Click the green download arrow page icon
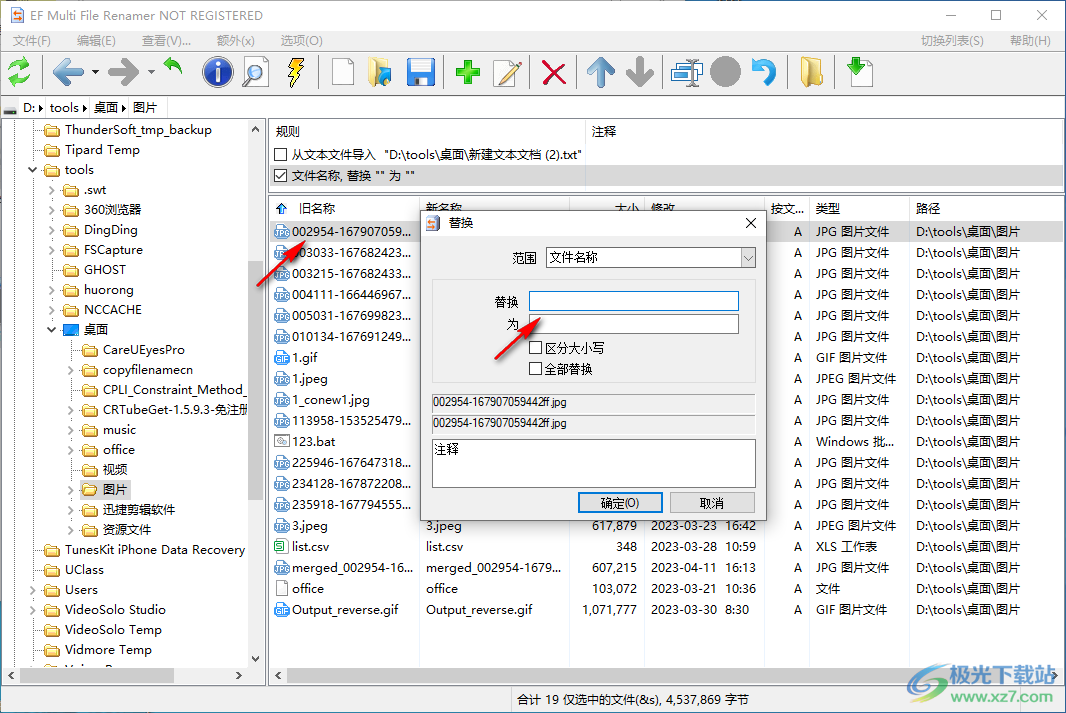The image size is (1066, 713). (859, 72)
